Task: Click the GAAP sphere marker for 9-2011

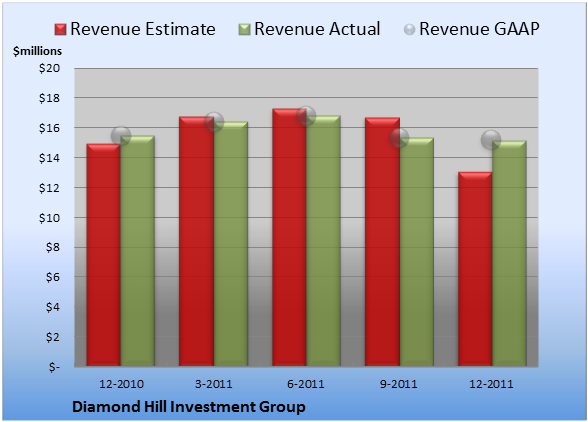Action: click(399, 138)
